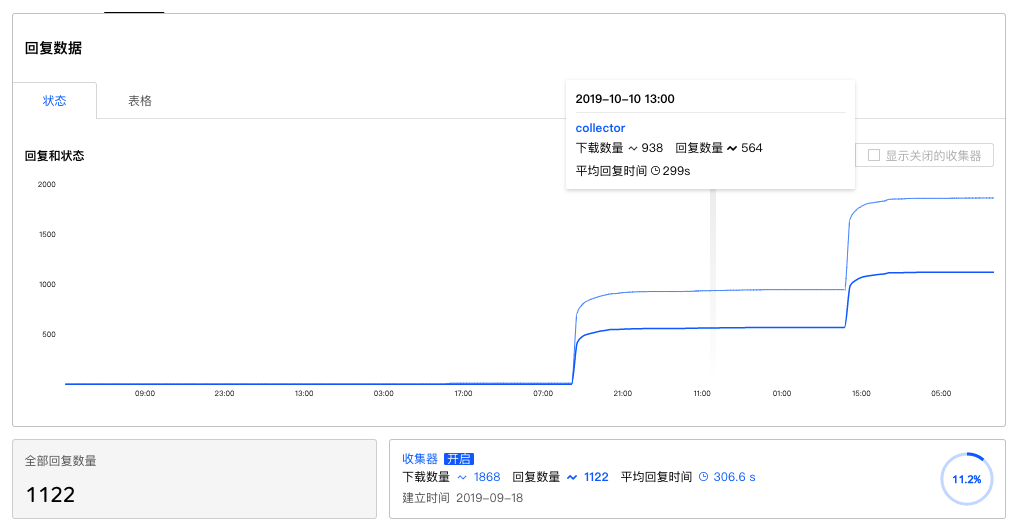Click the 全部回复数量 summary card

click(194, 479)
